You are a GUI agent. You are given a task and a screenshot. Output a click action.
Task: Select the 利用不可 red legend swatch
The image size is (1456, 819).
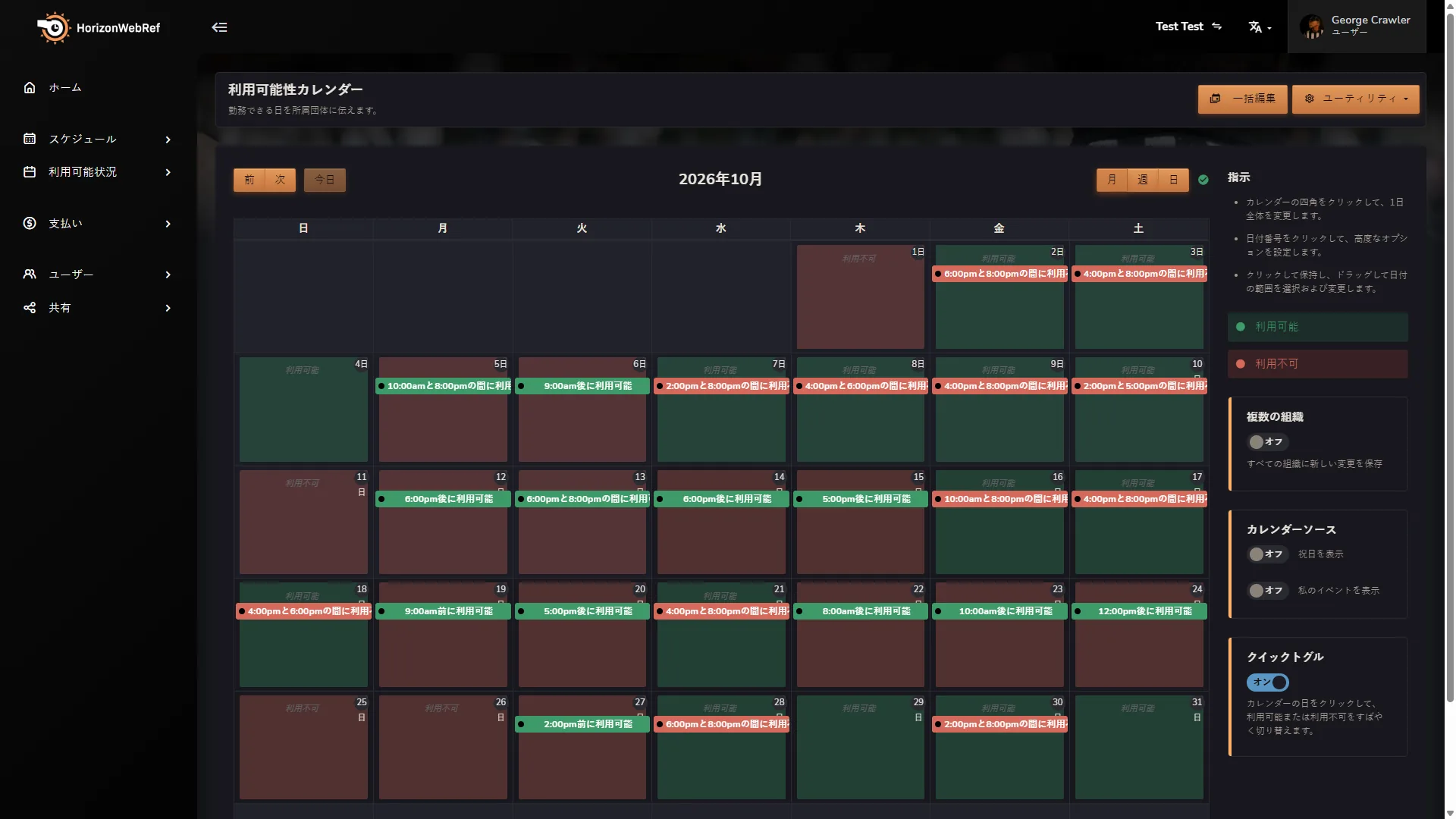pyautogui.click(x=1317, y=364)
